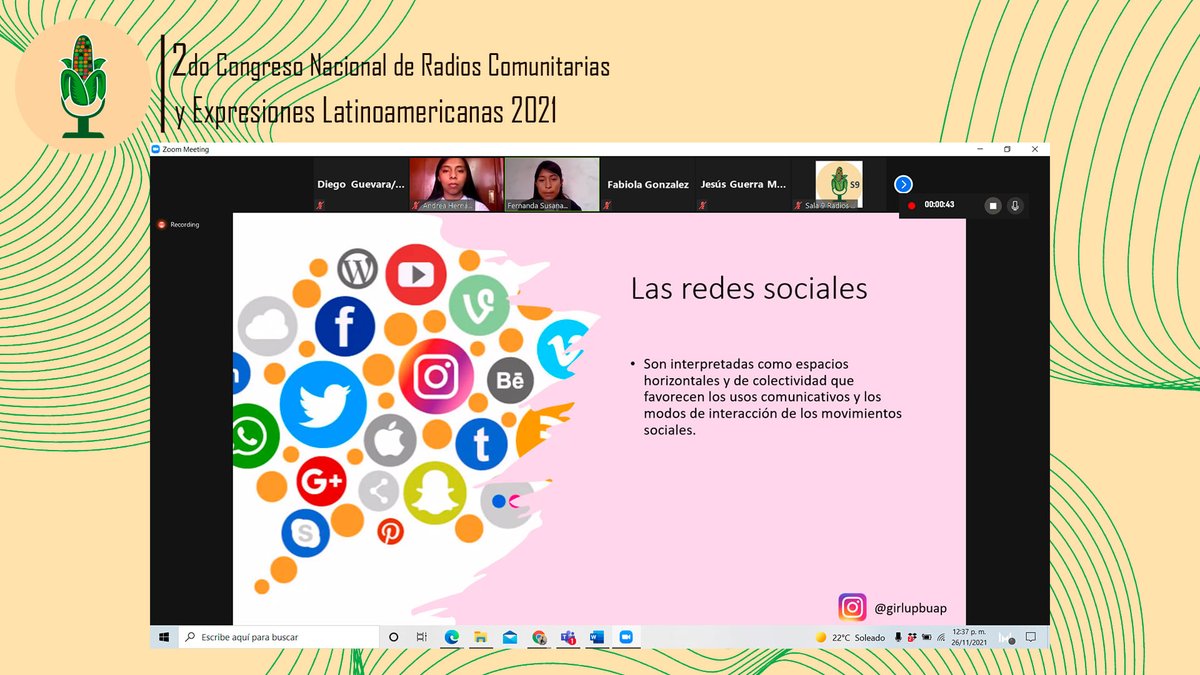Click the Flickr dots logo on slide
The height and width of the screenshot is (675, 1200).
click(x=507, y=502)
